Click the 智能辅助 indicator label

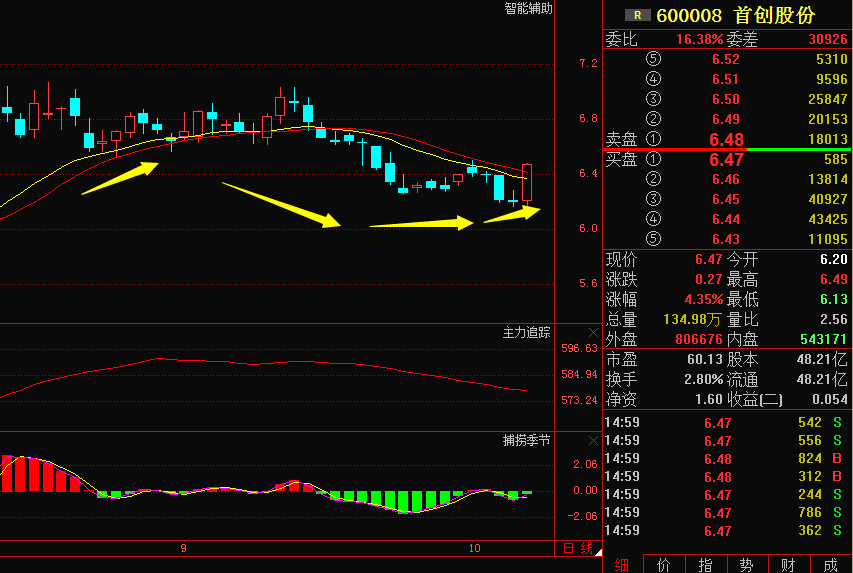(527, 9)
